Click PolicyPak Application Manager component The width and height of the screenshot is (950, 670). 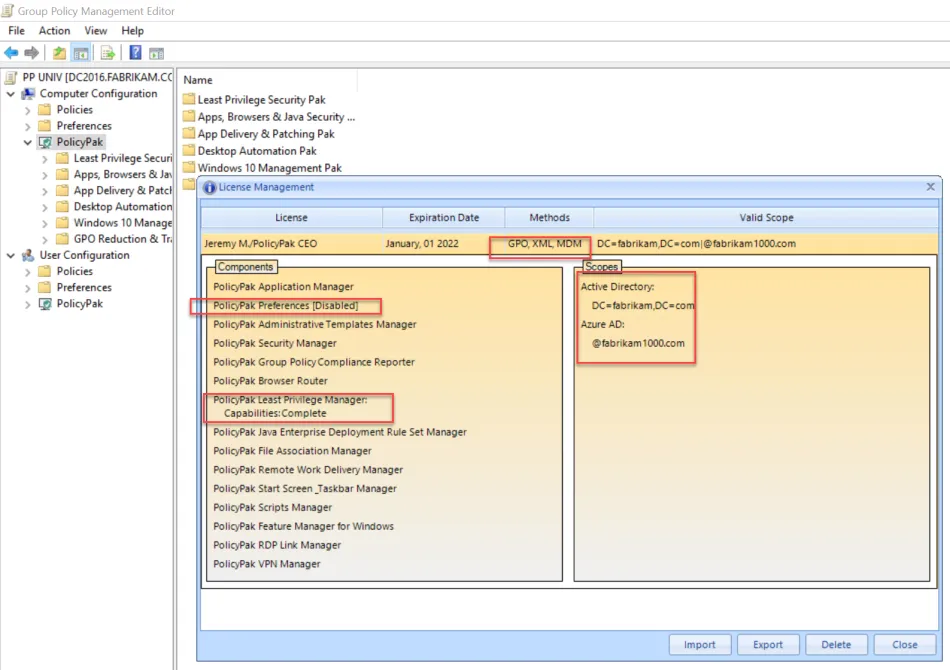pyautogui.click(x=283, y=287)
